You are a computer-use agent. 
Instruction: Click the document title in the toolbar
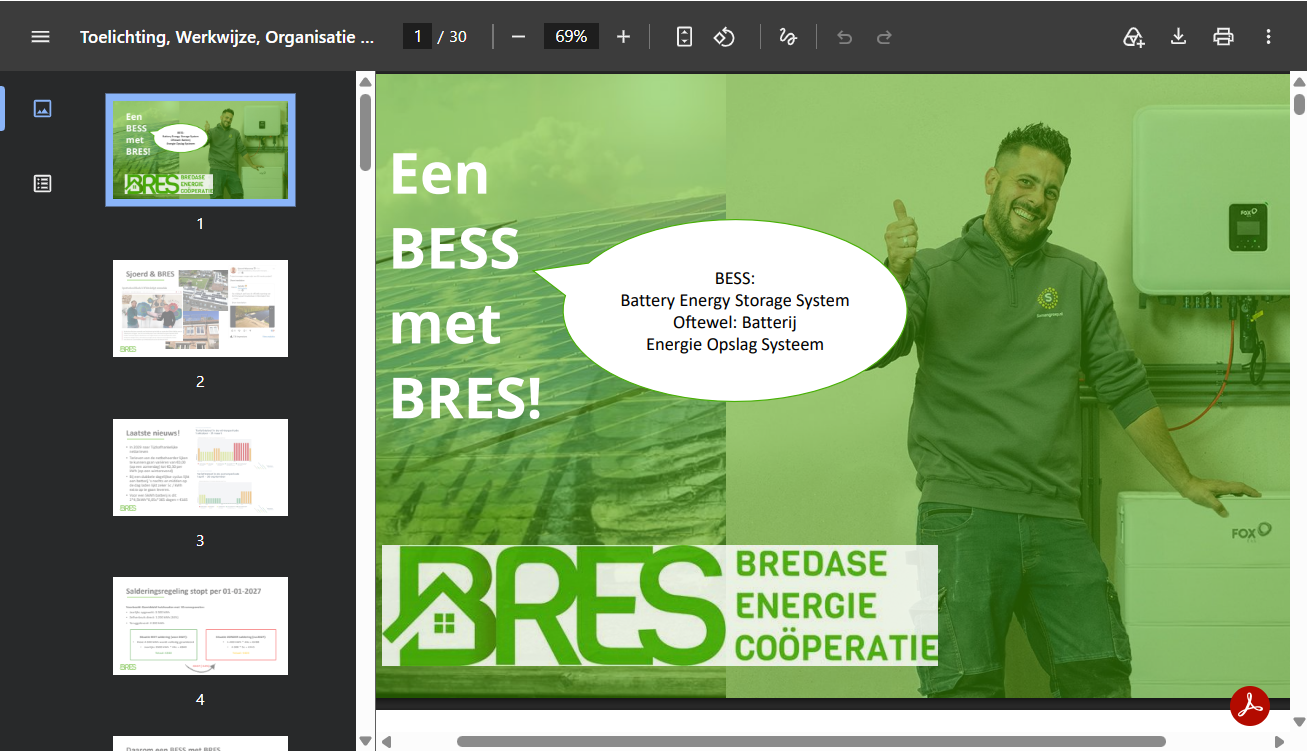(227, 37)
